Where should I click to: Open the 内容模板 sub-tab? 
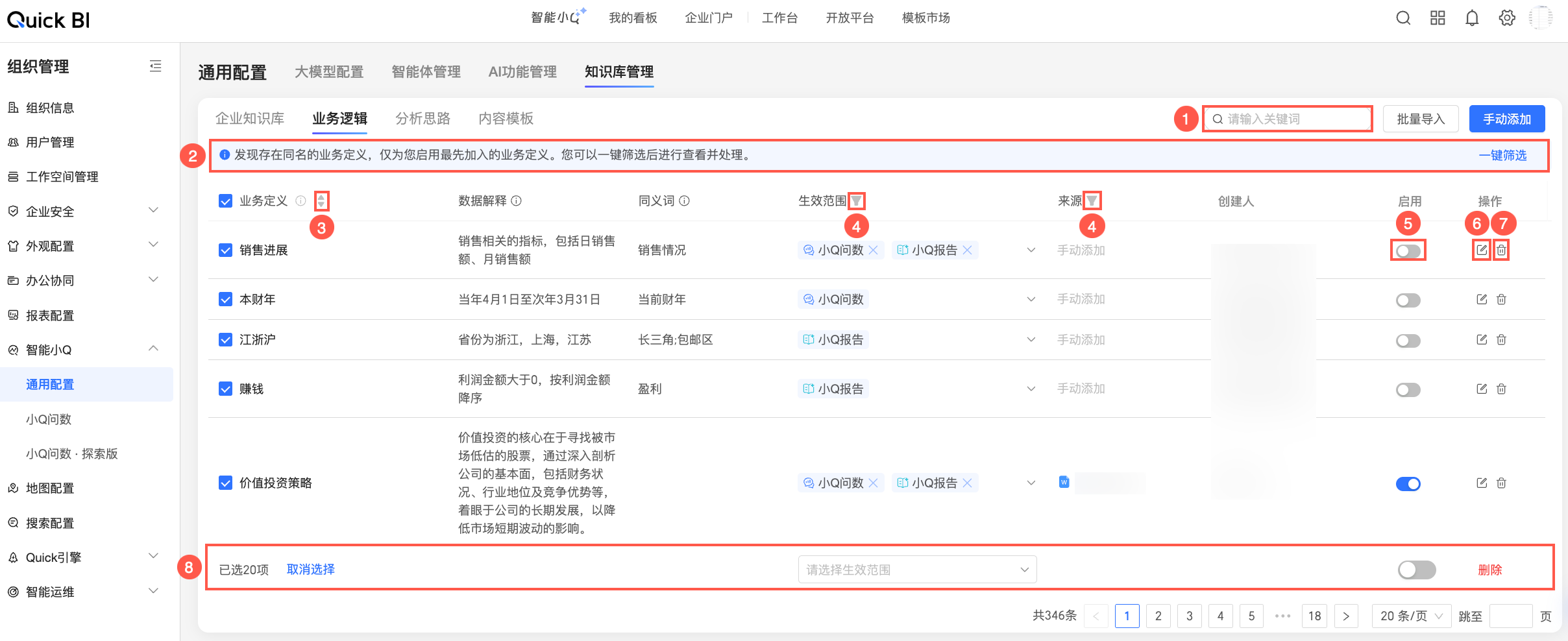(x=506, y=119)
